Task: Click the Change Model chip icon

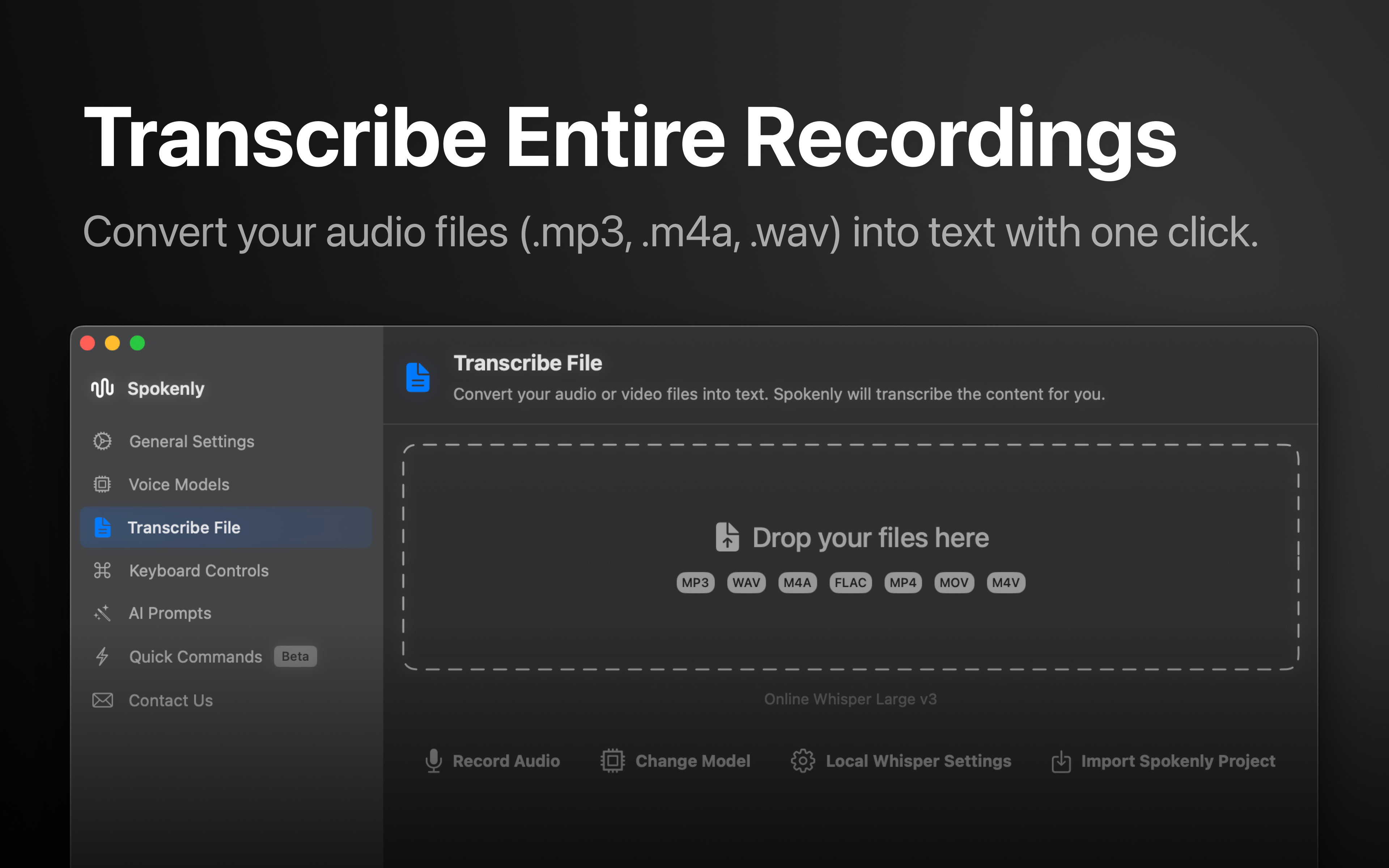Action: click(612, 761)
